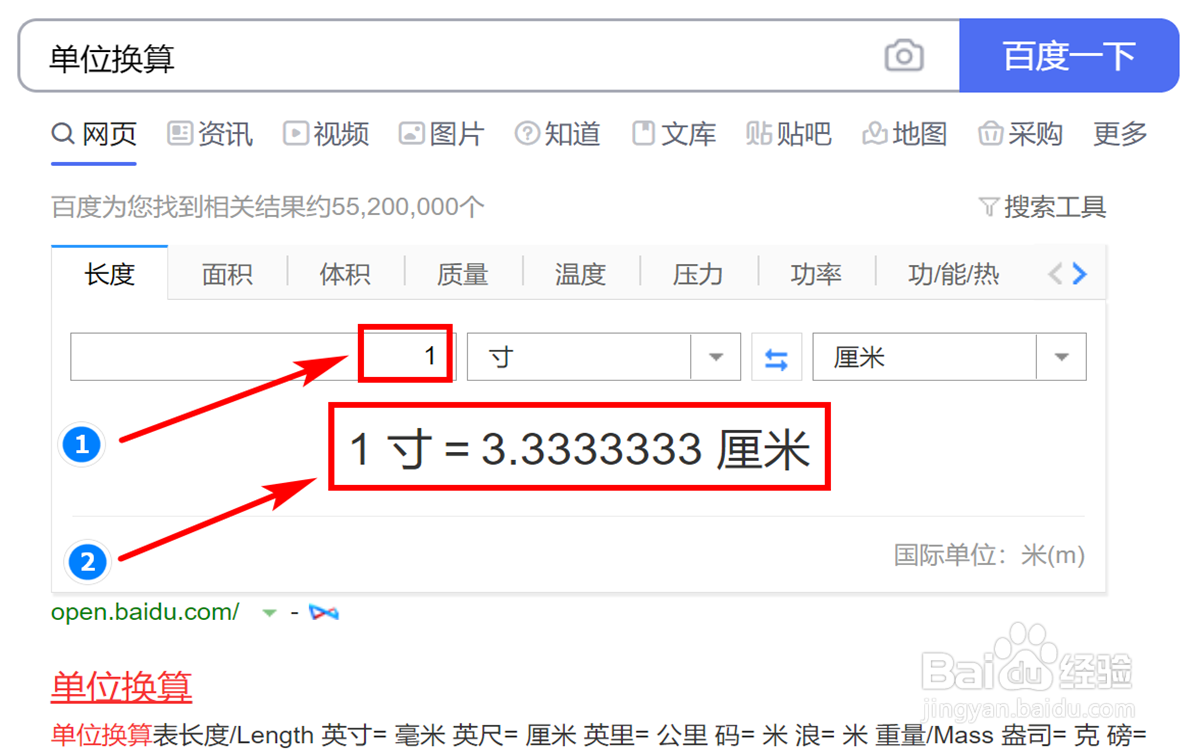This screenshot has height=750, width=1200.
Task: Click the swap units arrows icon
Action: coord(776,358)
